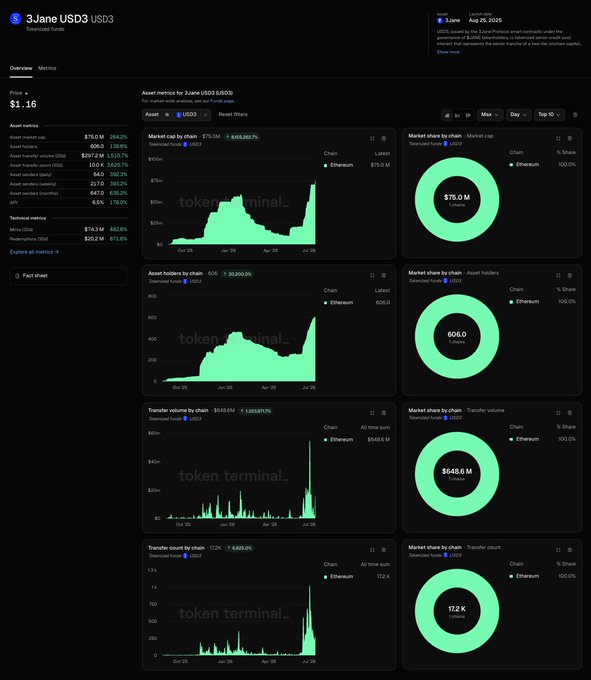Open the Day granularity dropdown
This screenshot has height=680, width=591.
518,115
